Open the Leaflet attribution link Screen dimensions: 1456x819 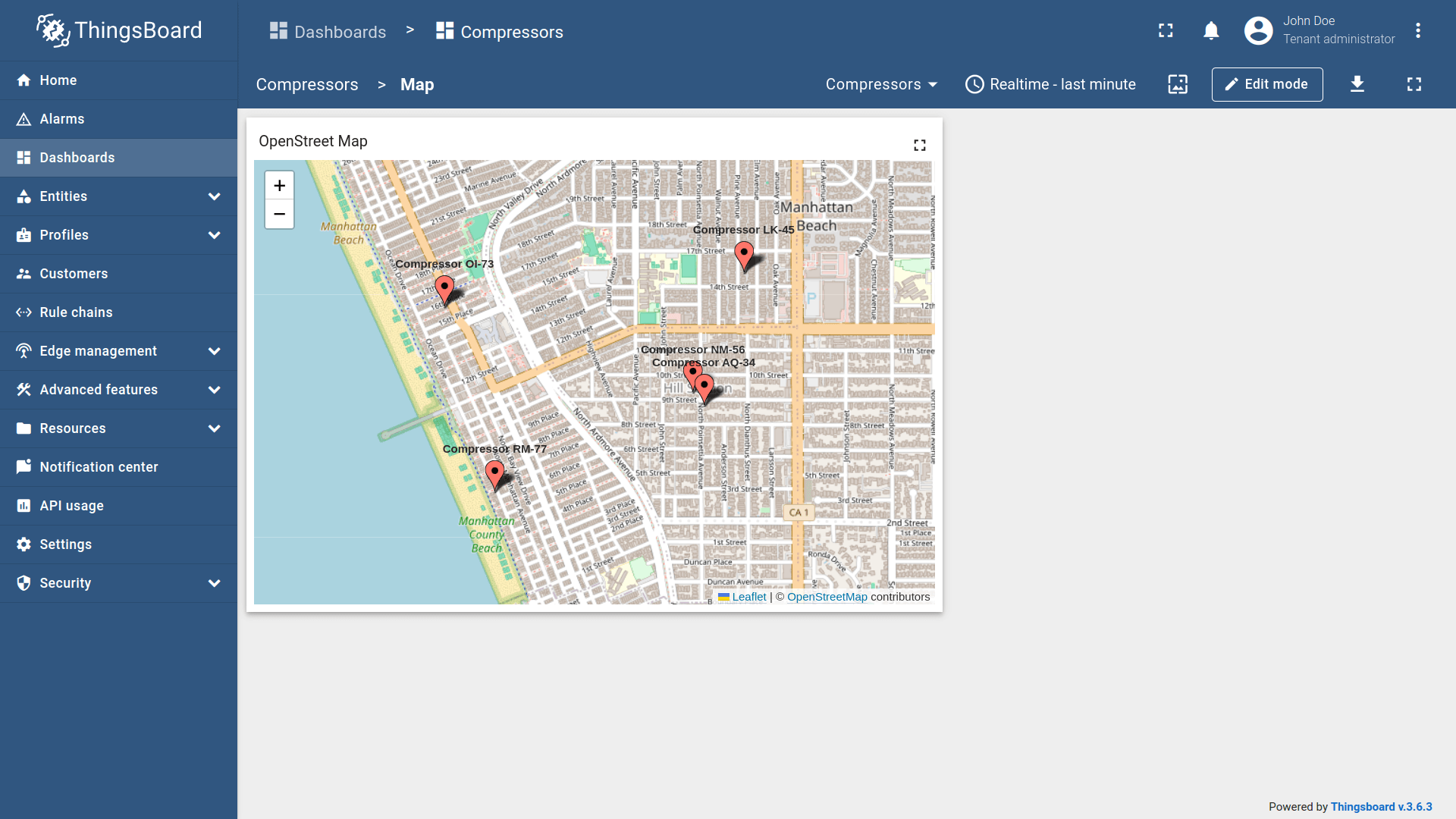[748, 597]
